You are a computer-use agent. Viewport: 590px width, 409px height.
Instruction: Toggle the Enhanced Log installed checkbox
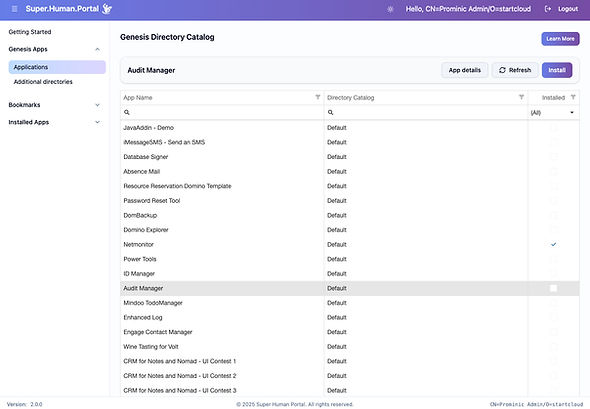[x=554, y=317]
